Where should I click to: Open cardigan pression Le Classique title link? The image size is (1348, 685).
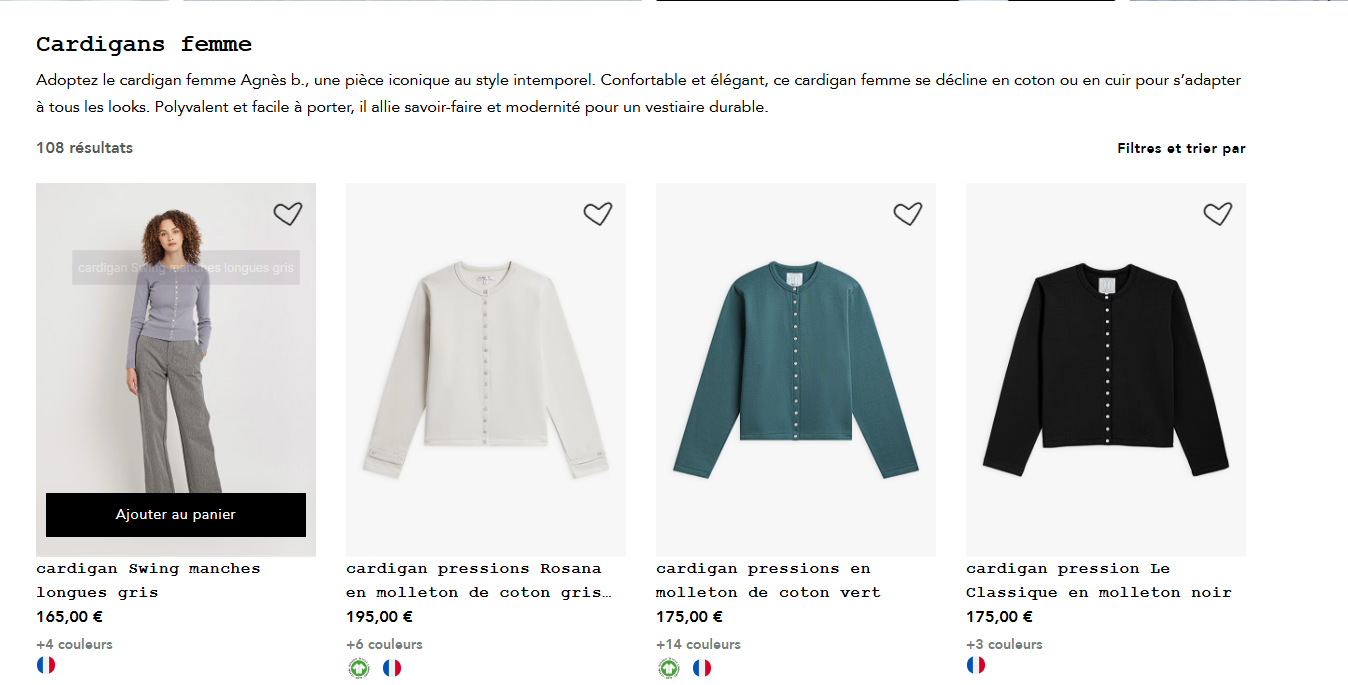tap(1098, 580)
